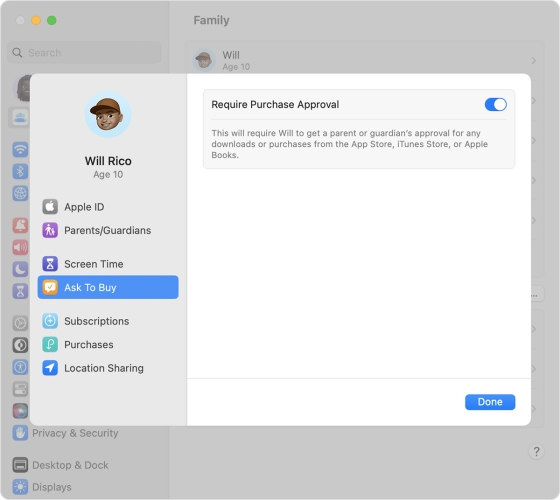Click the Privacy & Security hand icon
This screenshot has height=500, width=560.
20,433
